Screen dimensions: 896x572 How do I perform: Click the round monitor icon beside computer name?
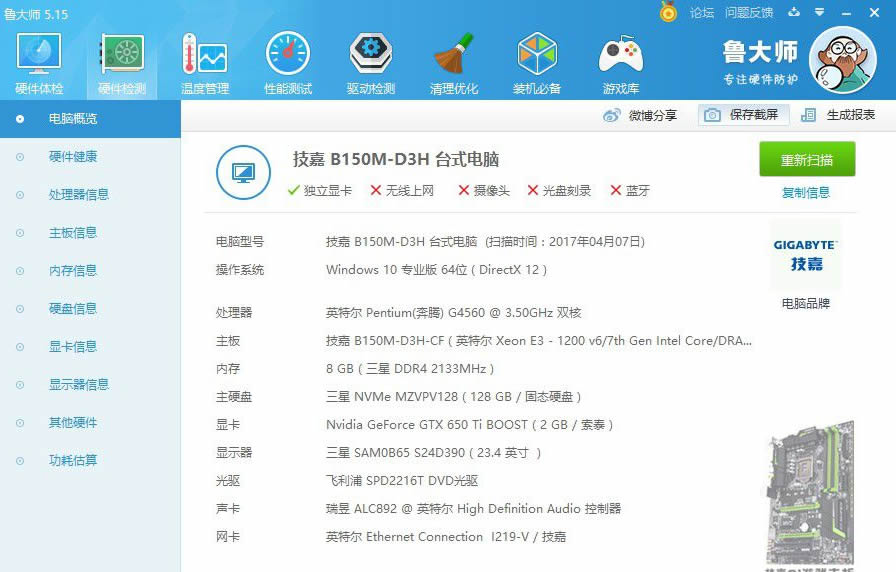[x=243, y=172]
